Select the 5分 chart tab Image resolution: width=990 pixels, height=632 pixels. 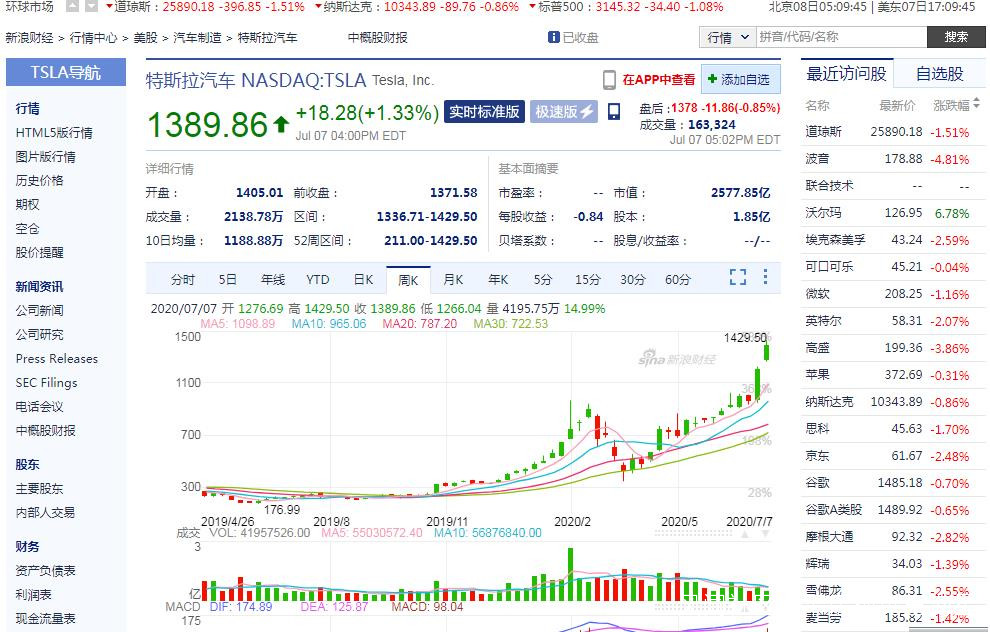tap(542, 280)
